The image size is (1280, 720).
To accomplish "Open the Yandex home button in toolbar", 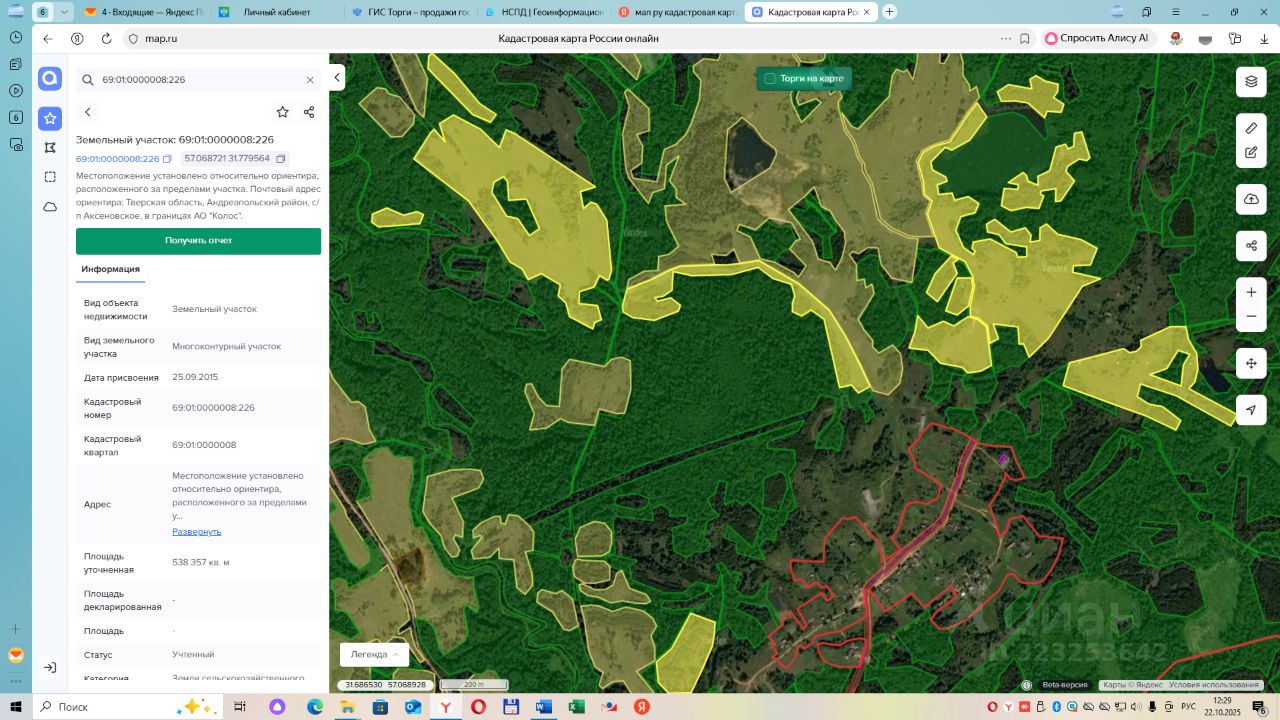I will pyautogui.click(x=77, y=38).
